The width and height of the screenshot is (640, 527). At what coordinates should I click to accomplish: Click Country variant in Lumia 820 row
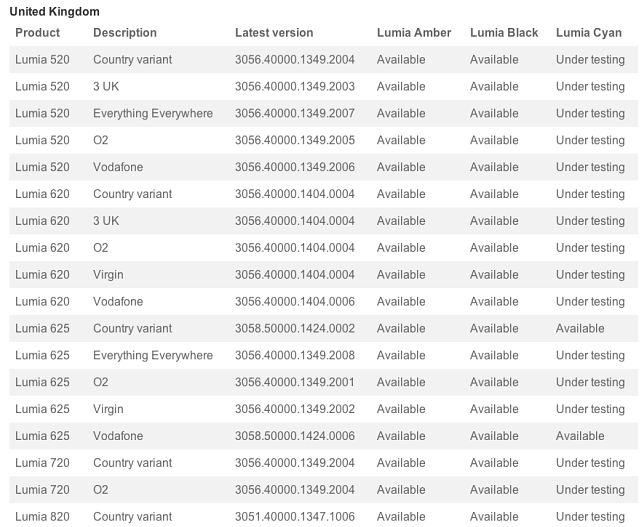point(132,517)
